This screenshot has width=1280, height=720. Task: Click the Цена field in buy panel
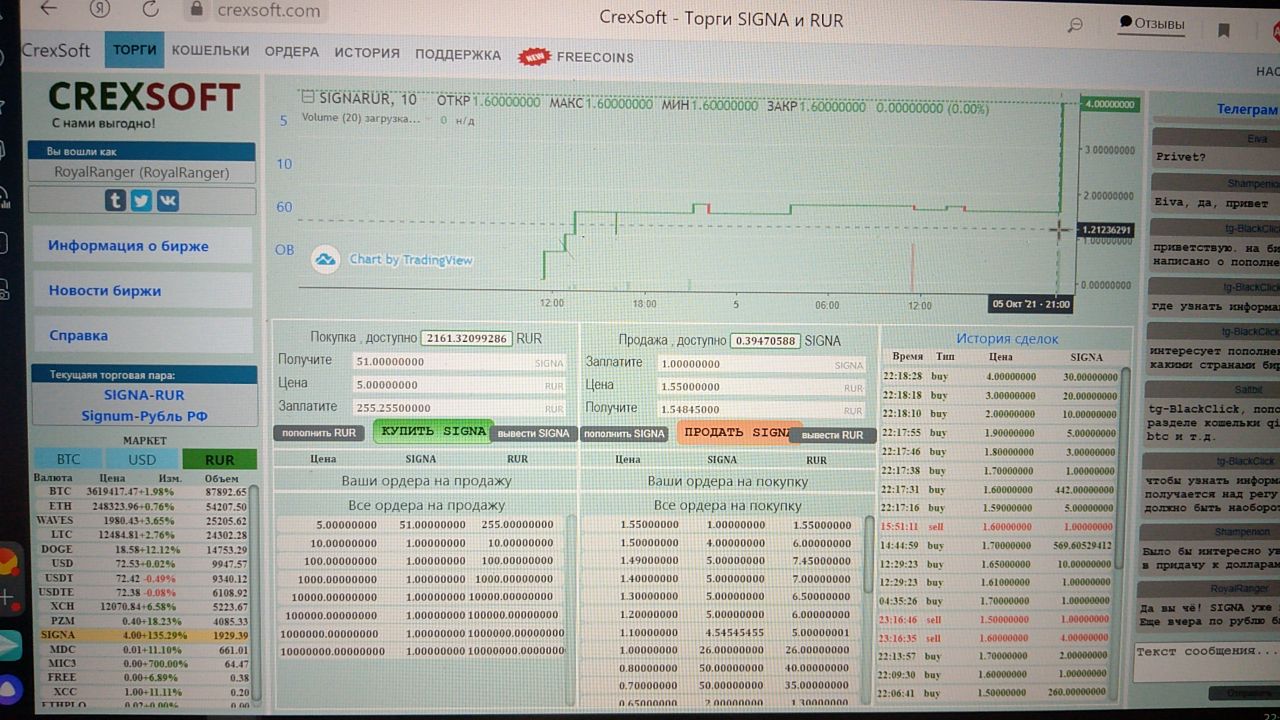click(x=459, y=384)
